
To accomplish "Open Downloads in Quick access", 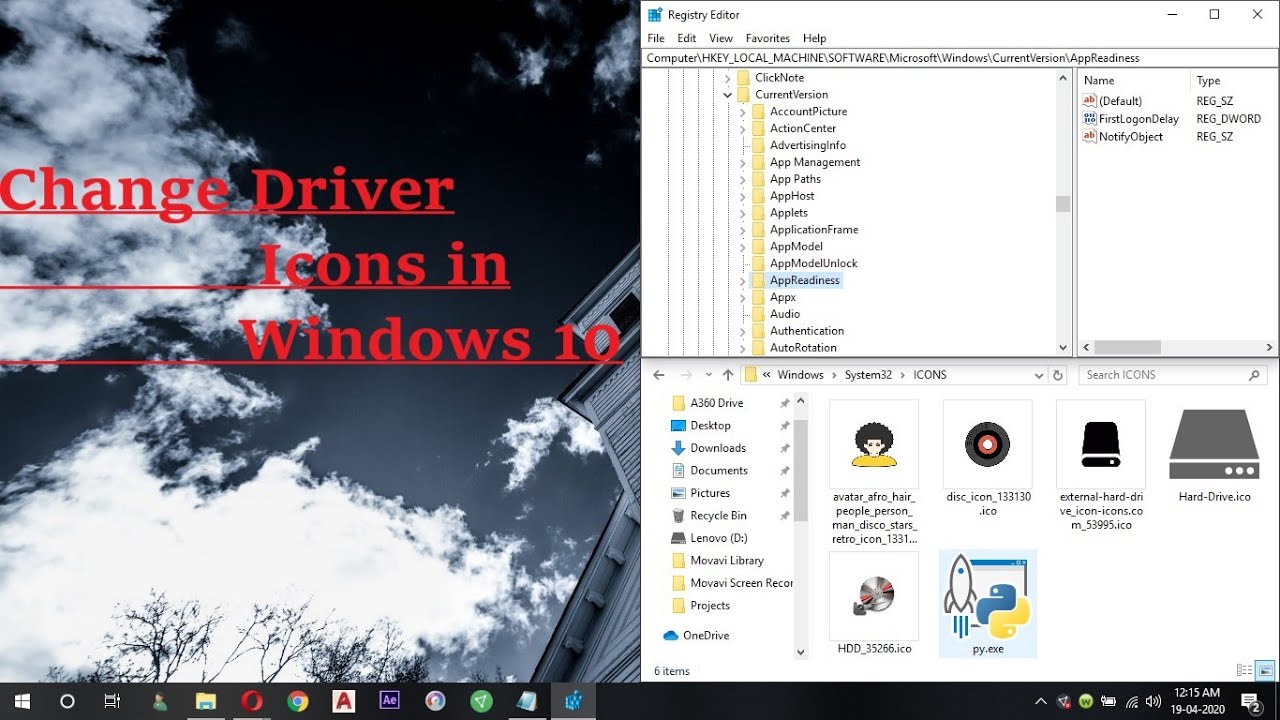I will pos(718,448).
